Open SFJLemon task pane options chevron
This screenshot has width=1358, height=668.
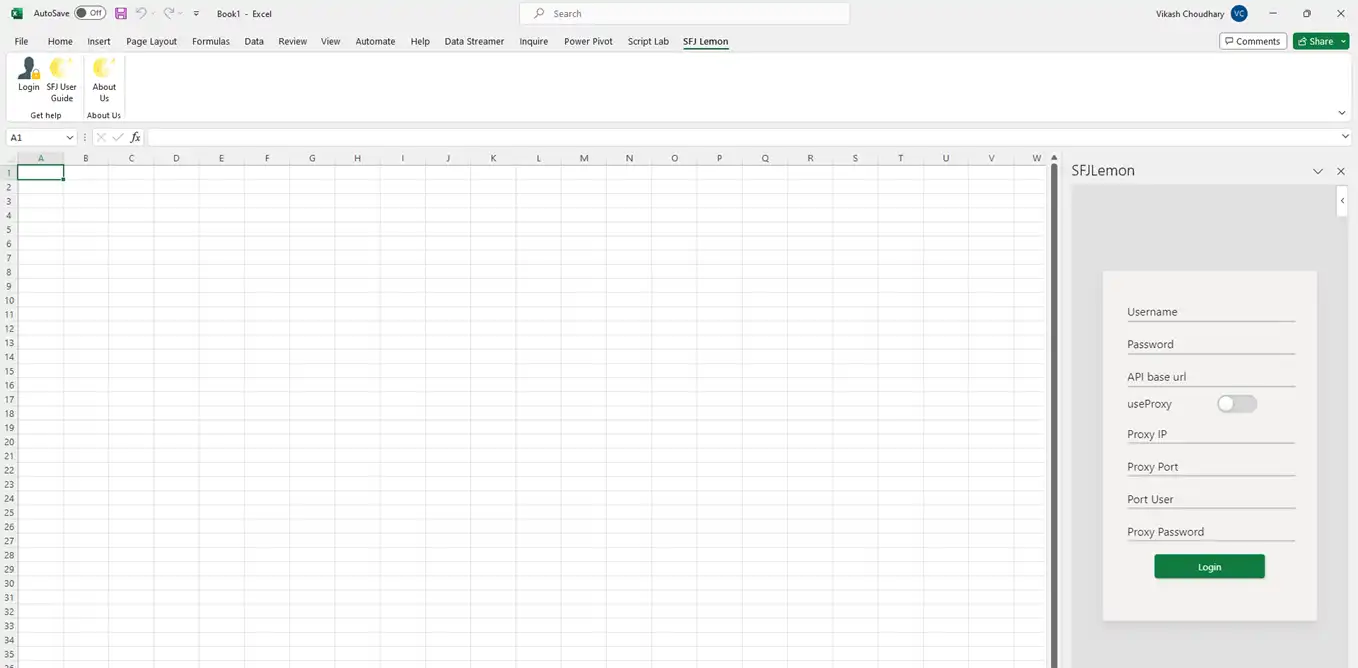tap(1318, 172)
